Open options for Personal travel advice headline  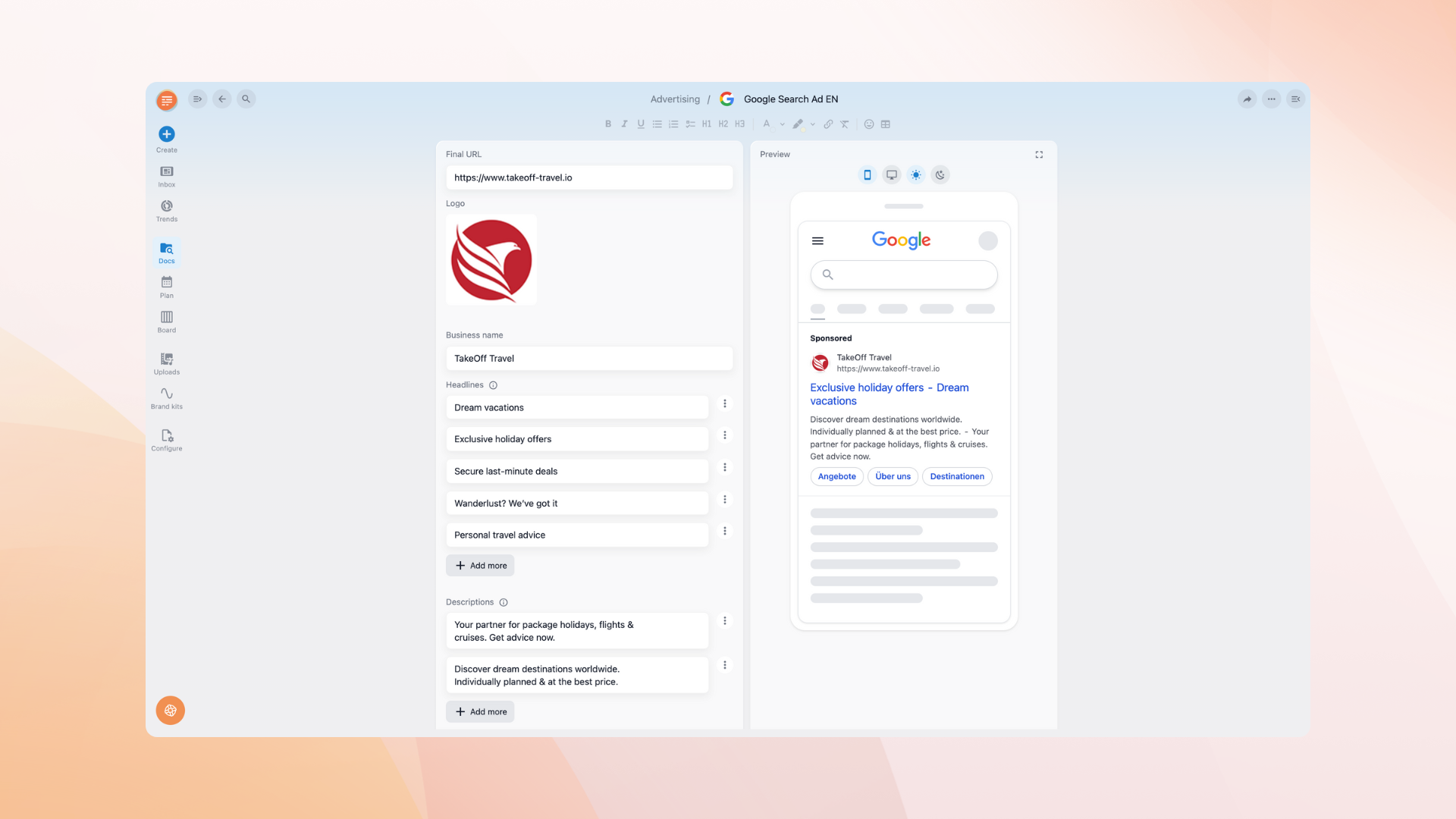click(725, 531)
